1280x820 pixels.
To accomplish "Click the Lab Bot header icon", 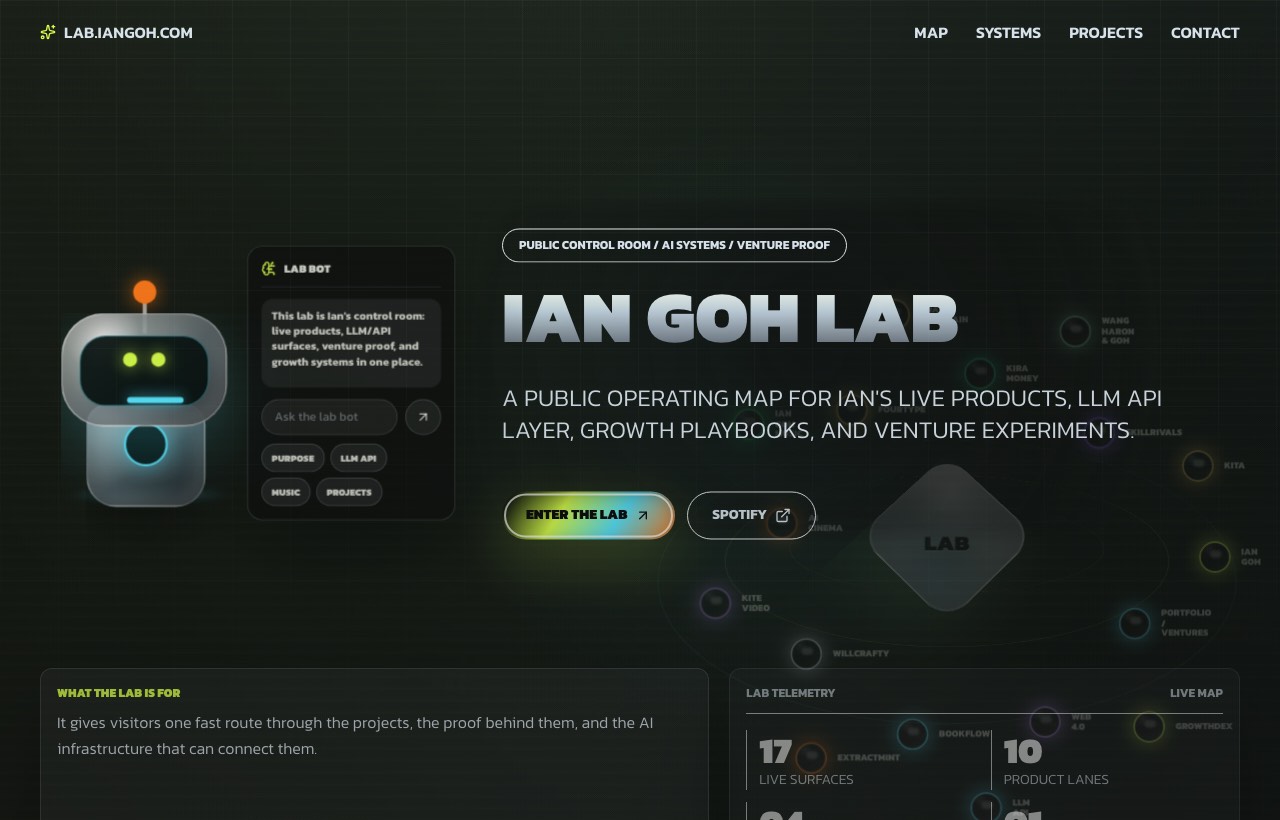I will (268, 268).
